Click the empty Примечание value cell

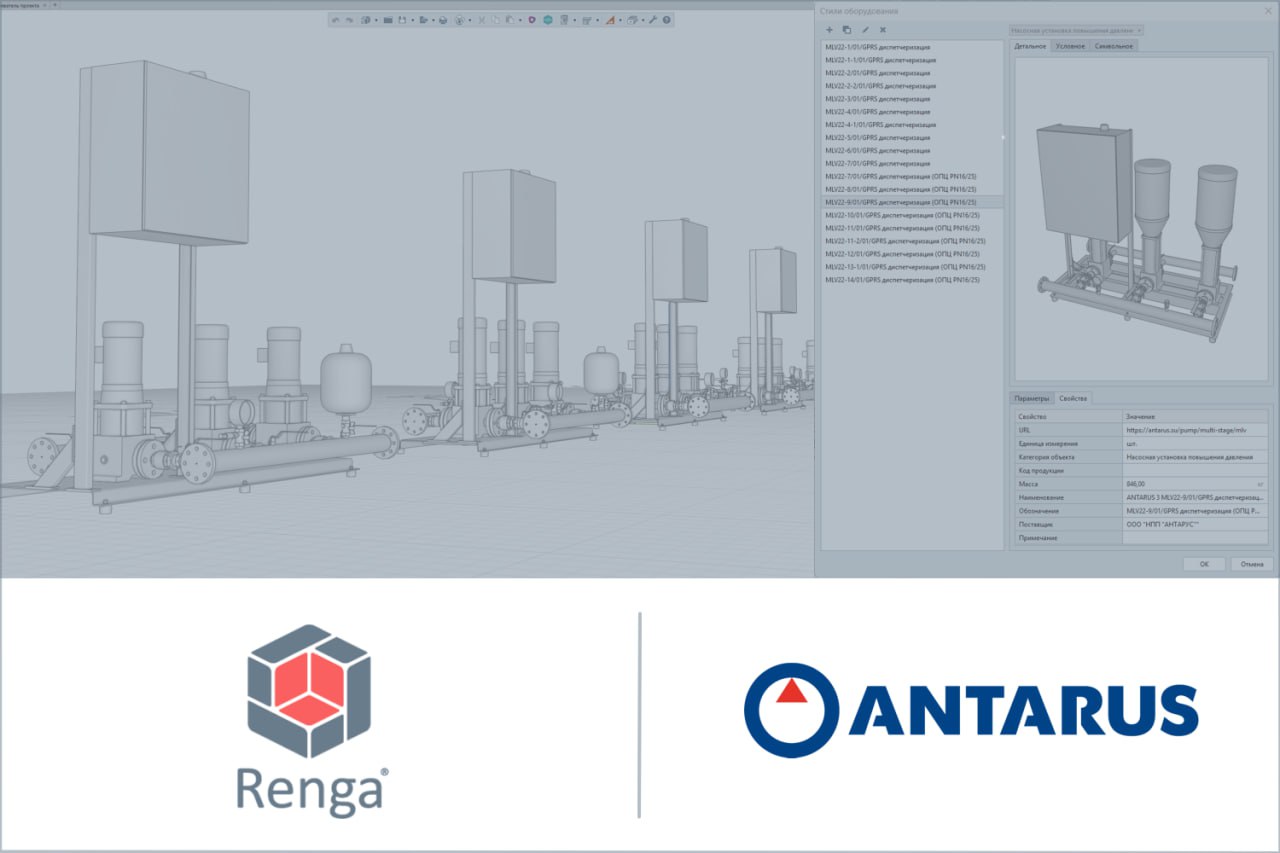point(1195,538)
